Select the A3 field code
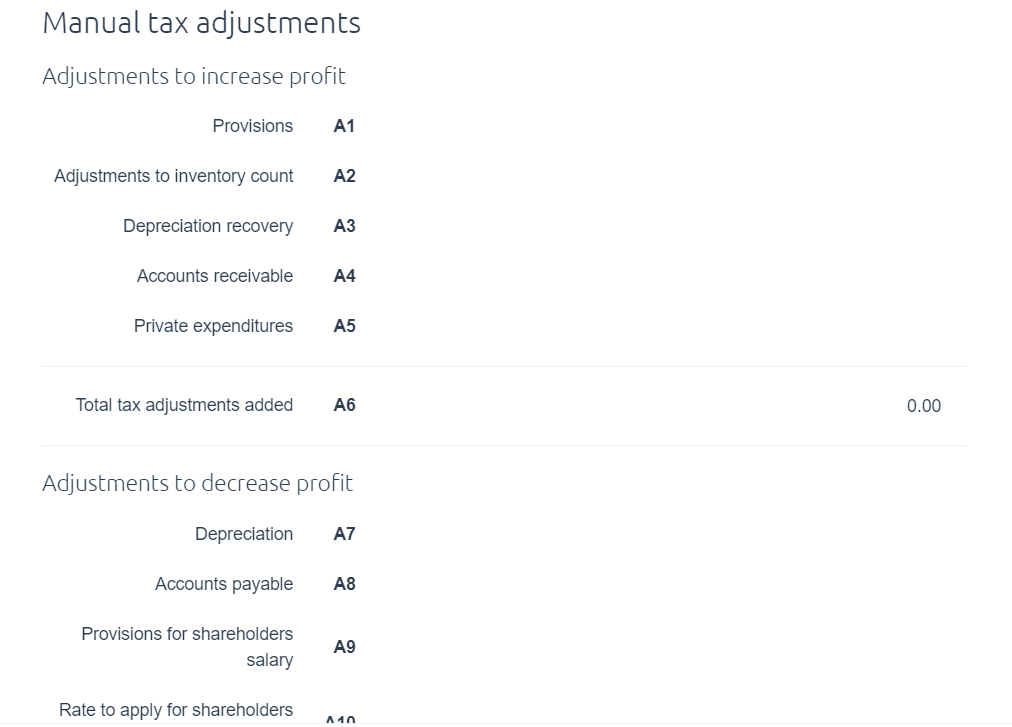The height and width of the screenshot is (727, 1012). coord(344,226)
